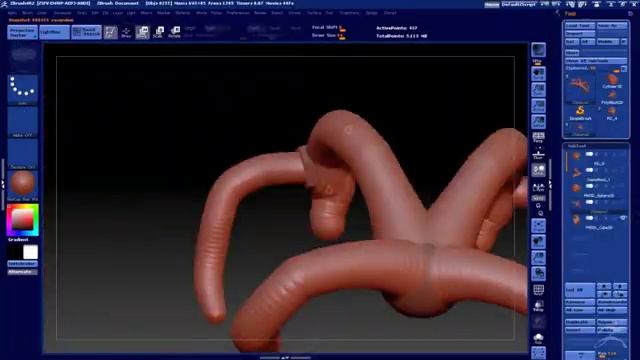
Task: Toggle visibility switch on PM3D_Sphere3D subtool
Action: 589,186
